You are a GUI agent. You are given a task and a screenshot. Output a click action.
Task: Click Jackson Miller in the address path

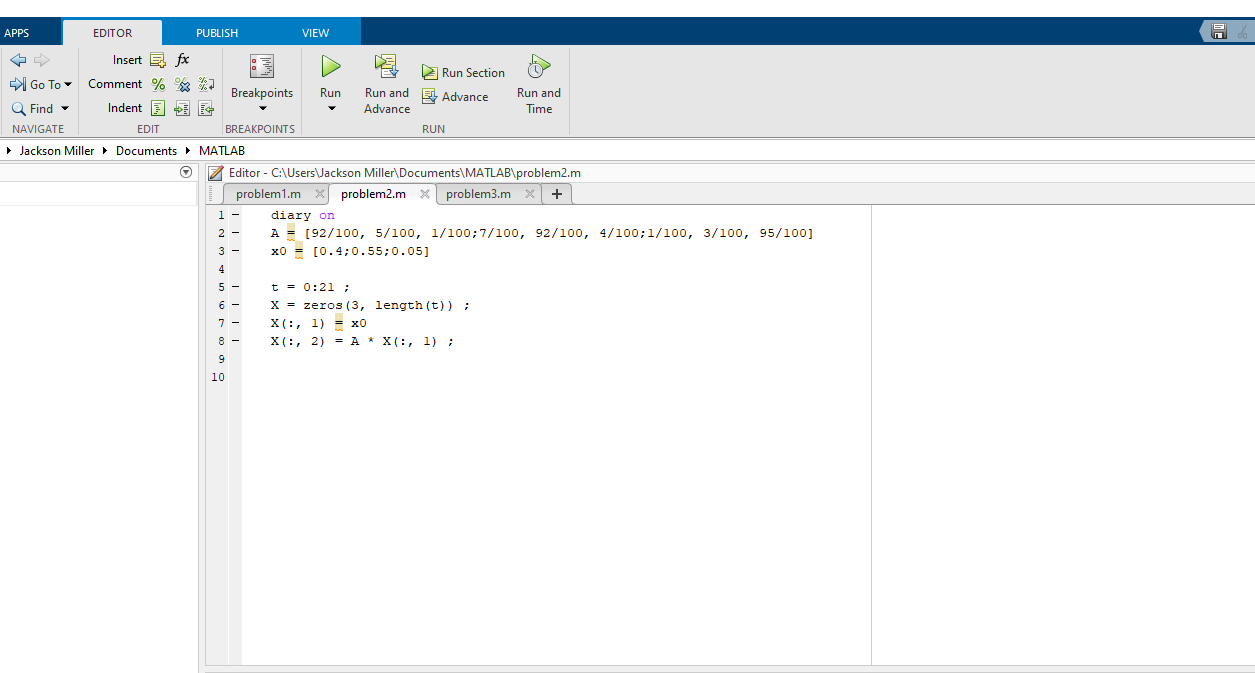point(57,151)
